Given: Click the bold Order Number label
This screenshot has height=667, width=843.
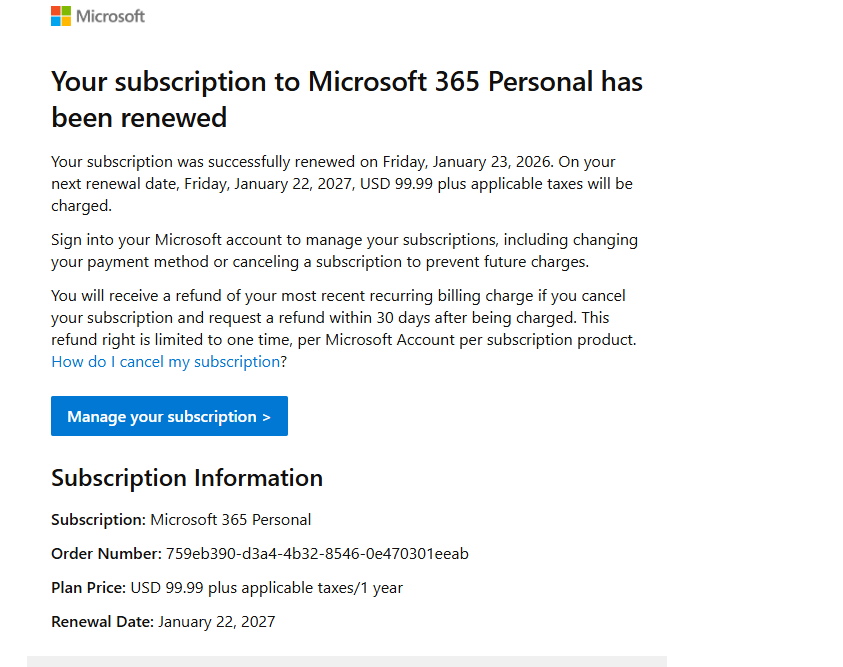Looking at the screenshot, I should (x=106, y=554).
